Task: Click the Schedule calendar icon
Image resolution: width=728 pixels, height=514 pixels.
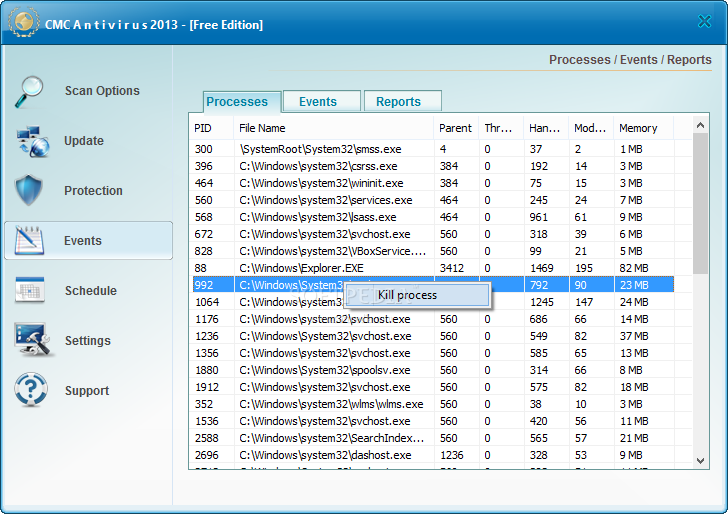Action: pos(30,290)
